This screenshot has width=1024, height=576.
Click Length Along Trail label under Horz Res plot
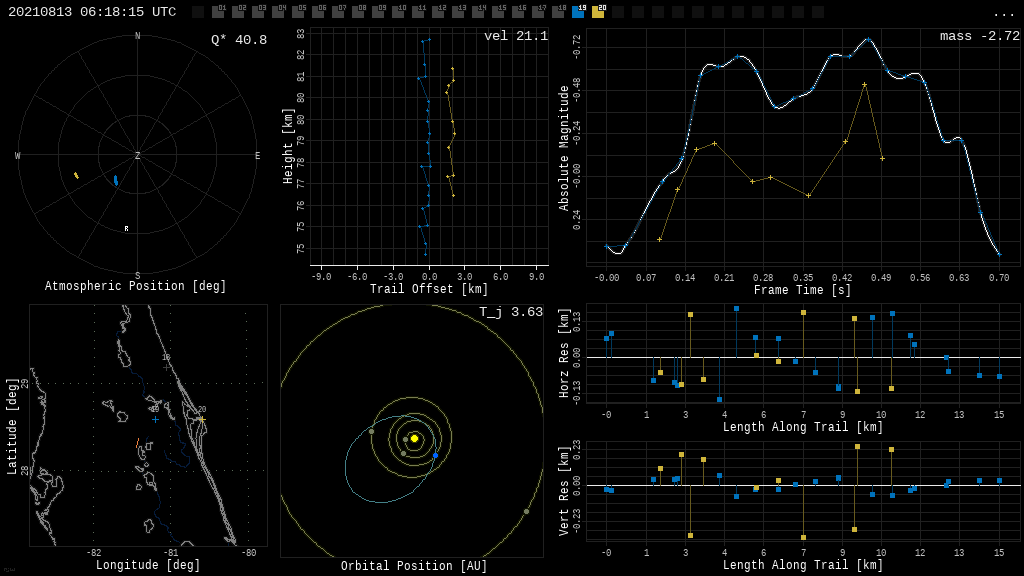pos(803,426)
